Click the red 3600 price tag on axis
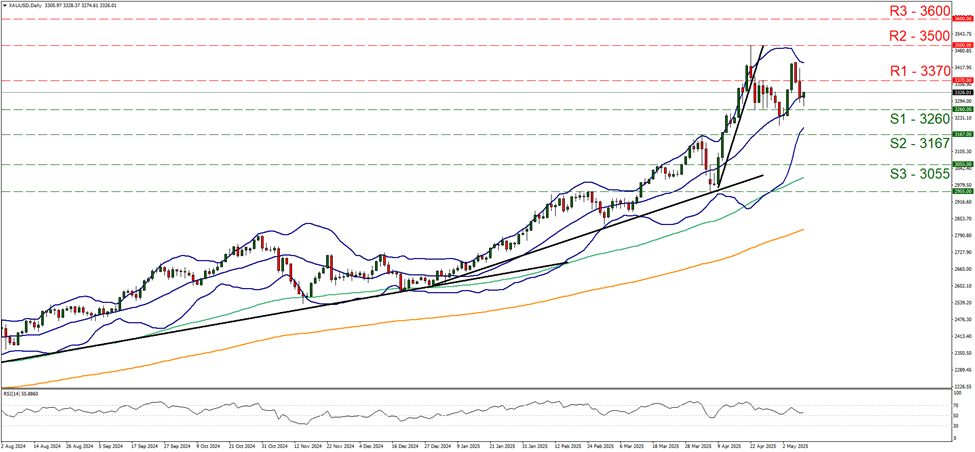The width and height of the screenshot is (975, 452). tap(959, 19)
